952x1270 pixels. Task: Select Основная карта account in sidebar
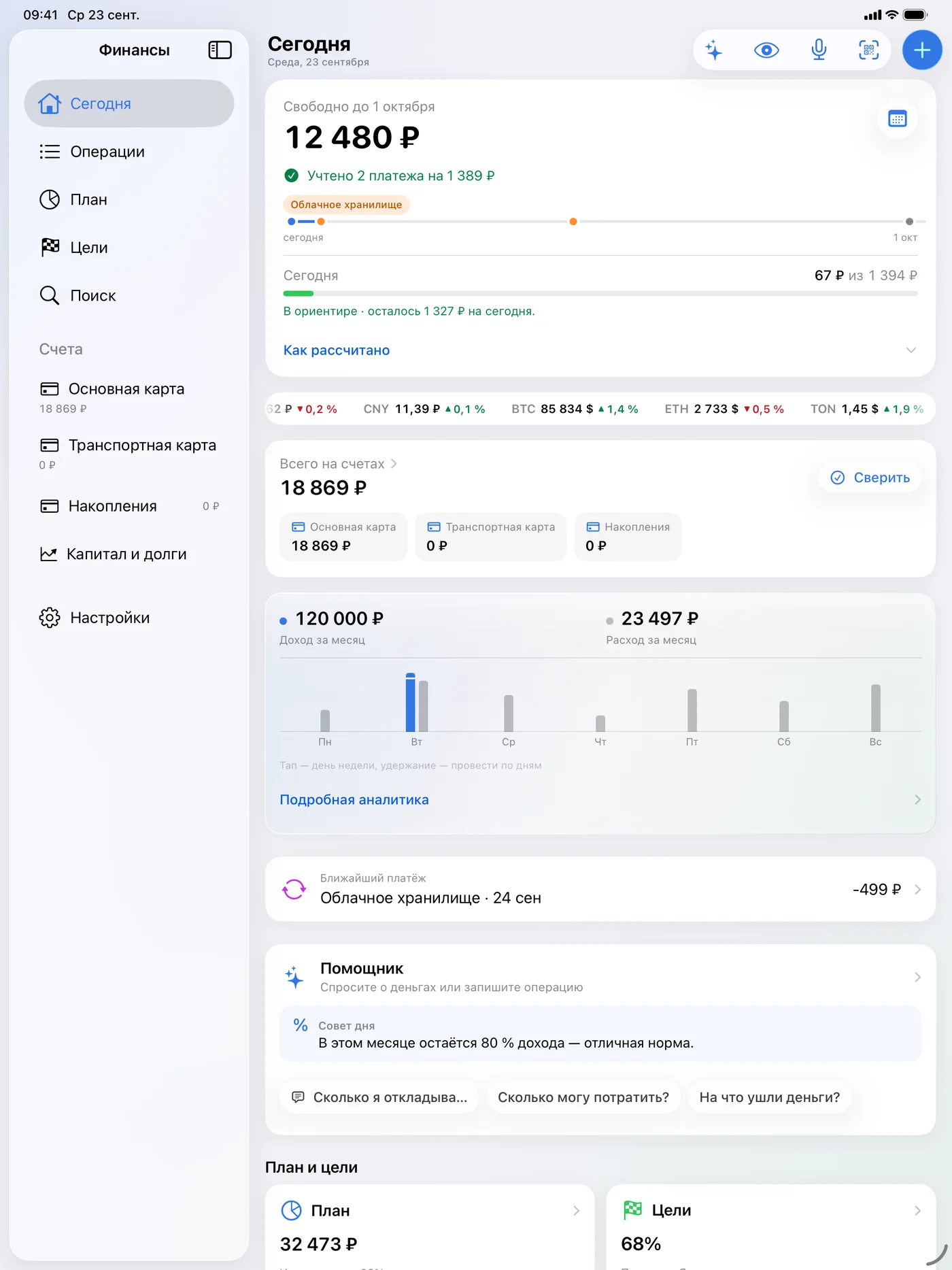(x=129, y=397)
